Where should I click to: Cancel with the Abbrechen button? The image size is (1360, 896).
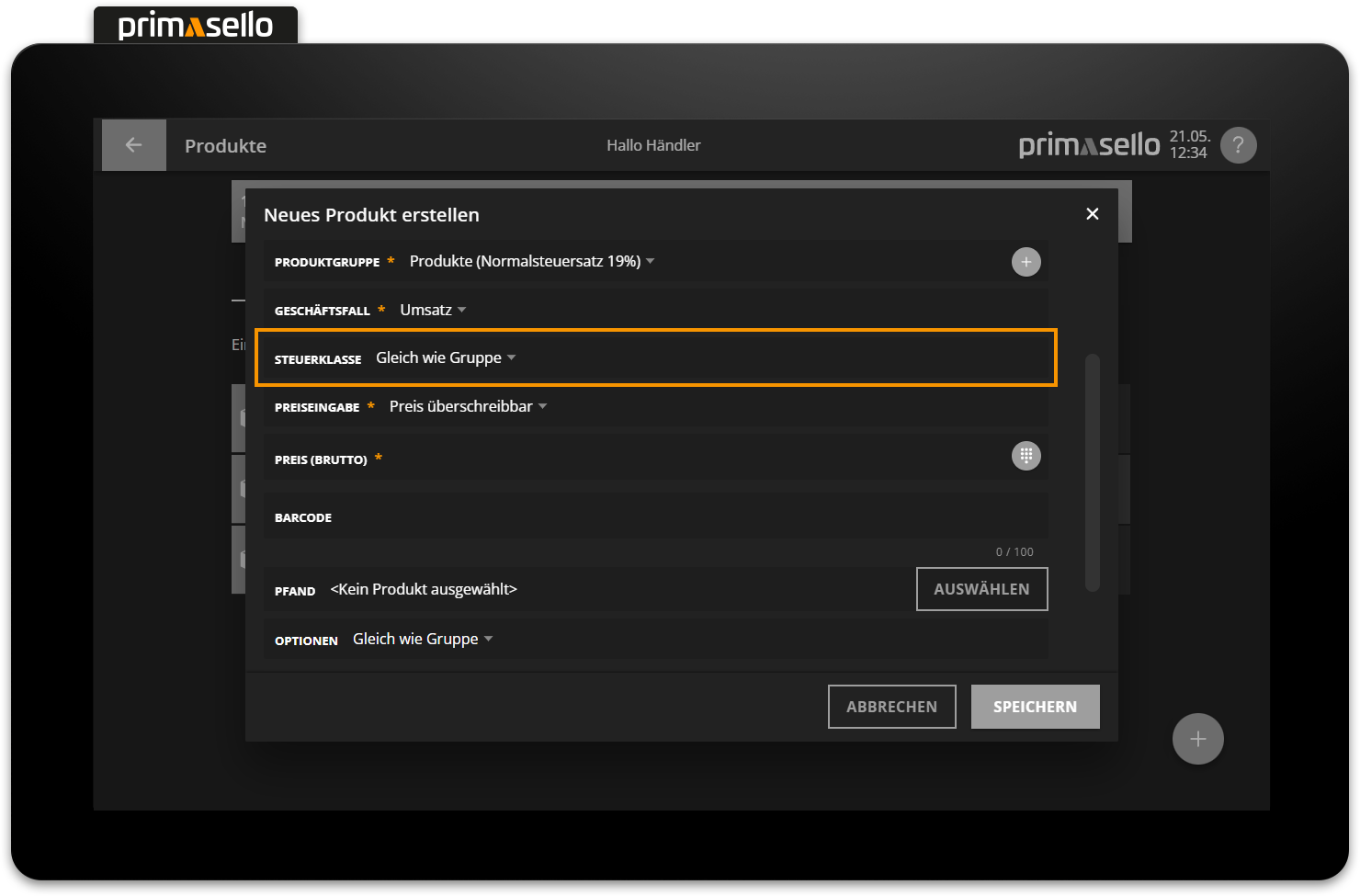(x=891, y=707)
